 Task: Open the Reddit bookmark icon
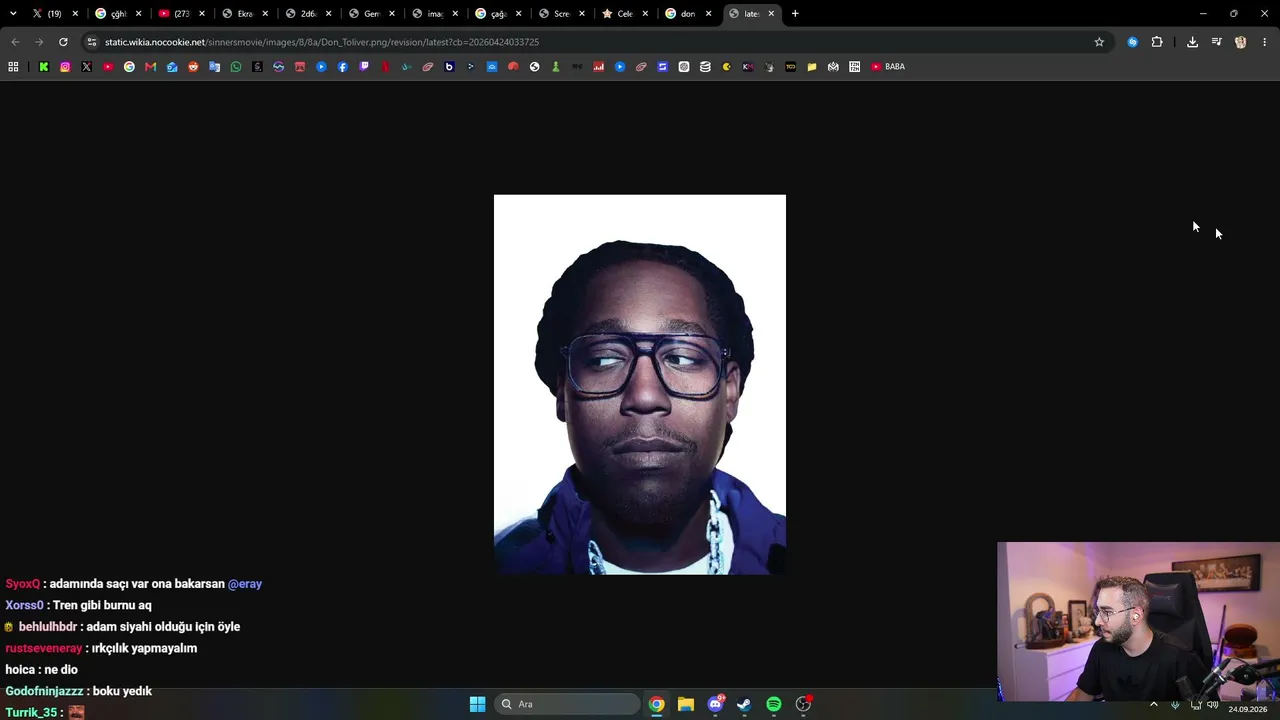[193, 67]
